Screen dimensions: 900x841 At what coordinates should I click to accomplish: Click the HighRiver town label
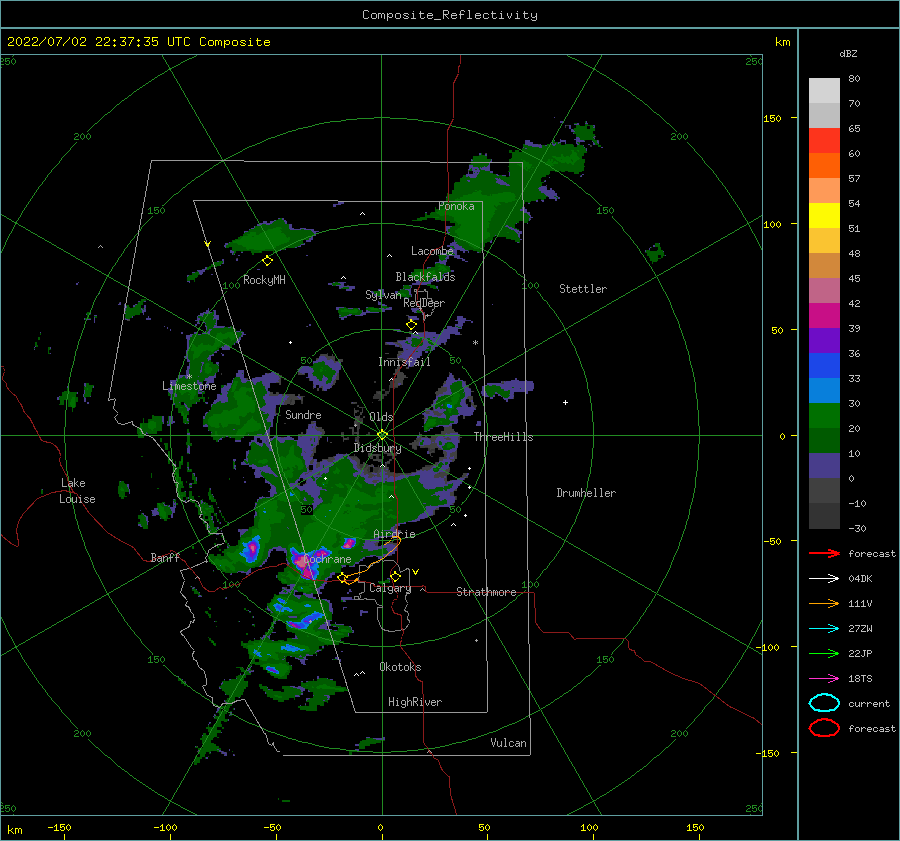pyautogui.click(x=415, y=702)
